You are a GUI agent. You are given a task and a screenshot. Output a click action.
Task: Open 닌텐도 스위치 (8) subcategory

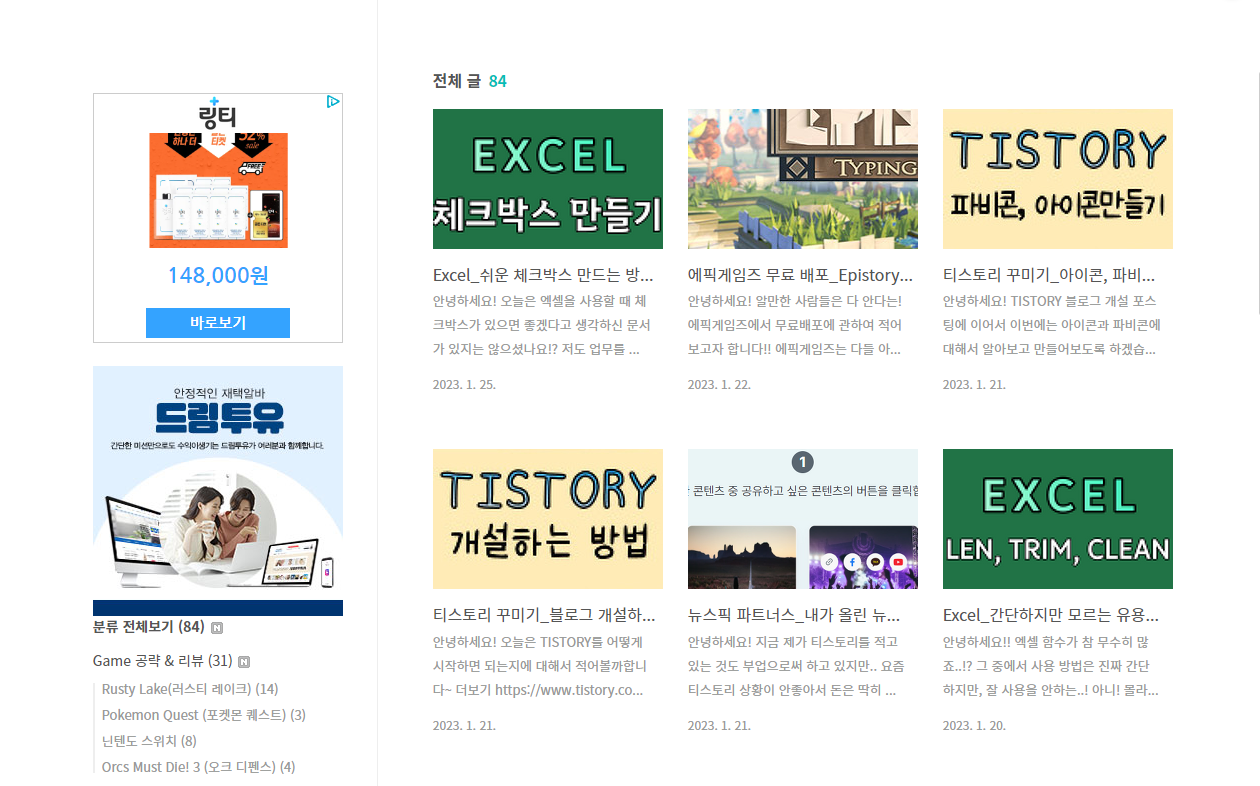coord(149,741)
